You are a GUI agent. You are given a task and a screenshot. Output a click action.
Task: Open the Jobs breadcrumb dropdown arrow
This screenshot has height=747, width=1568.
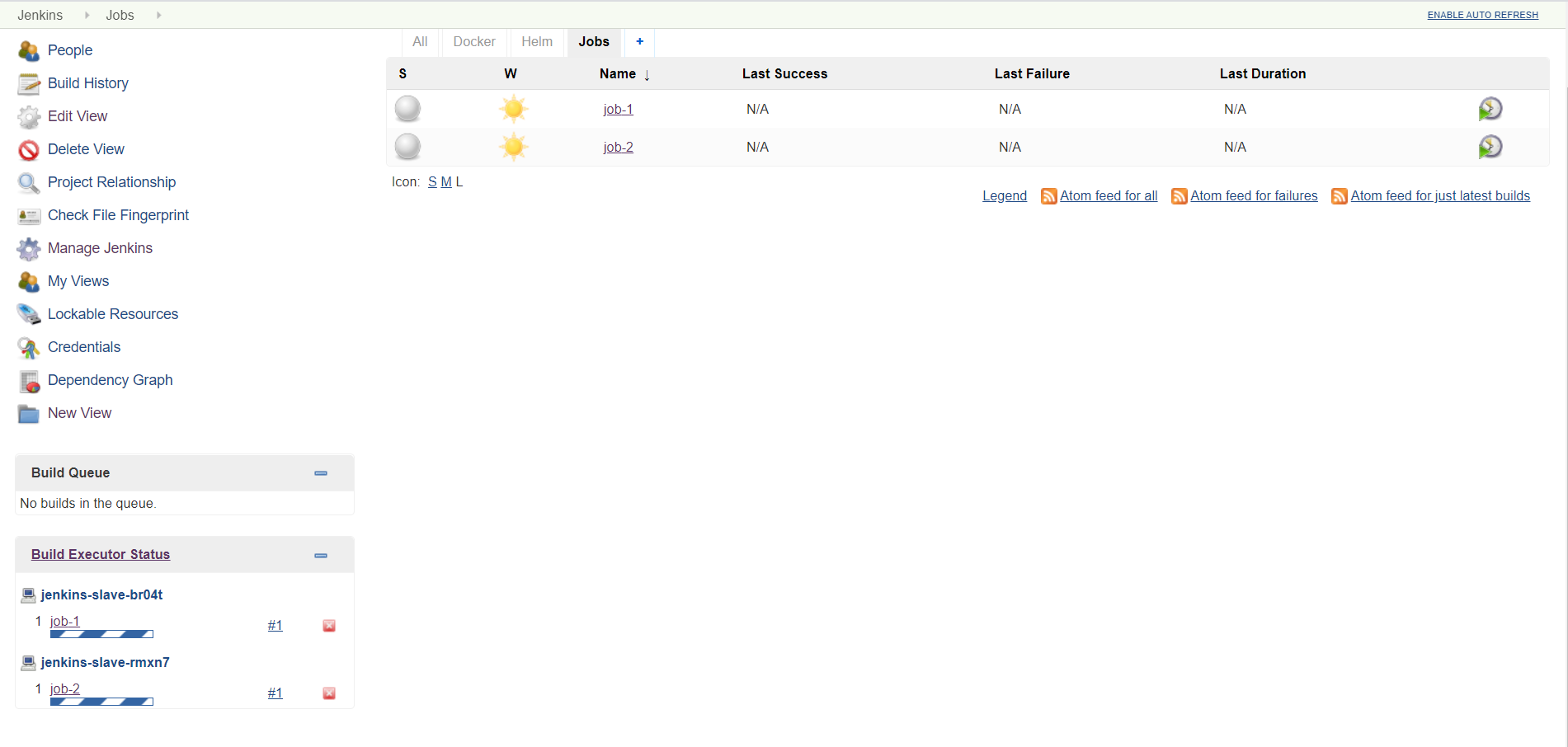click(158, 15)
